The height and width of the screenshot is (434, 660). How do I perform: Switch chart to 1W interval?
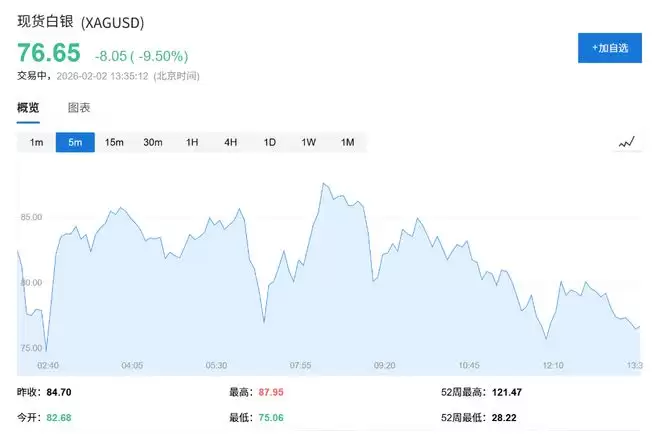click(x=309, y=142)
